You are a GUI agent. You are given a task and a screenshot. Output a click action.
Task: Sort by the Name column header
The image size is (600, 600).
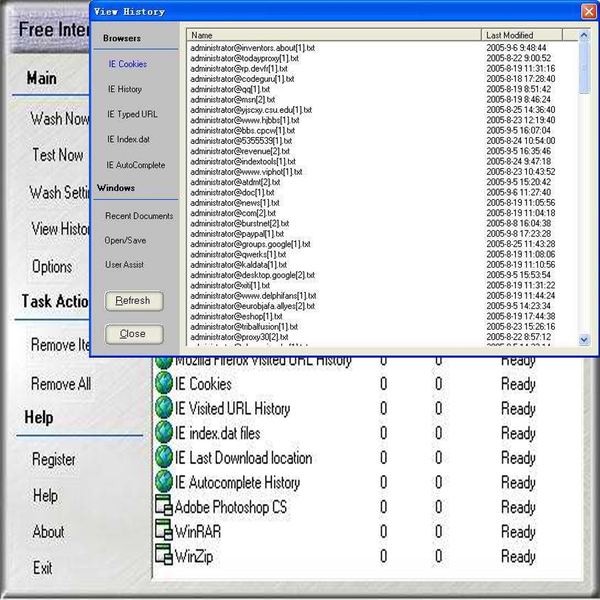[334, 35]
